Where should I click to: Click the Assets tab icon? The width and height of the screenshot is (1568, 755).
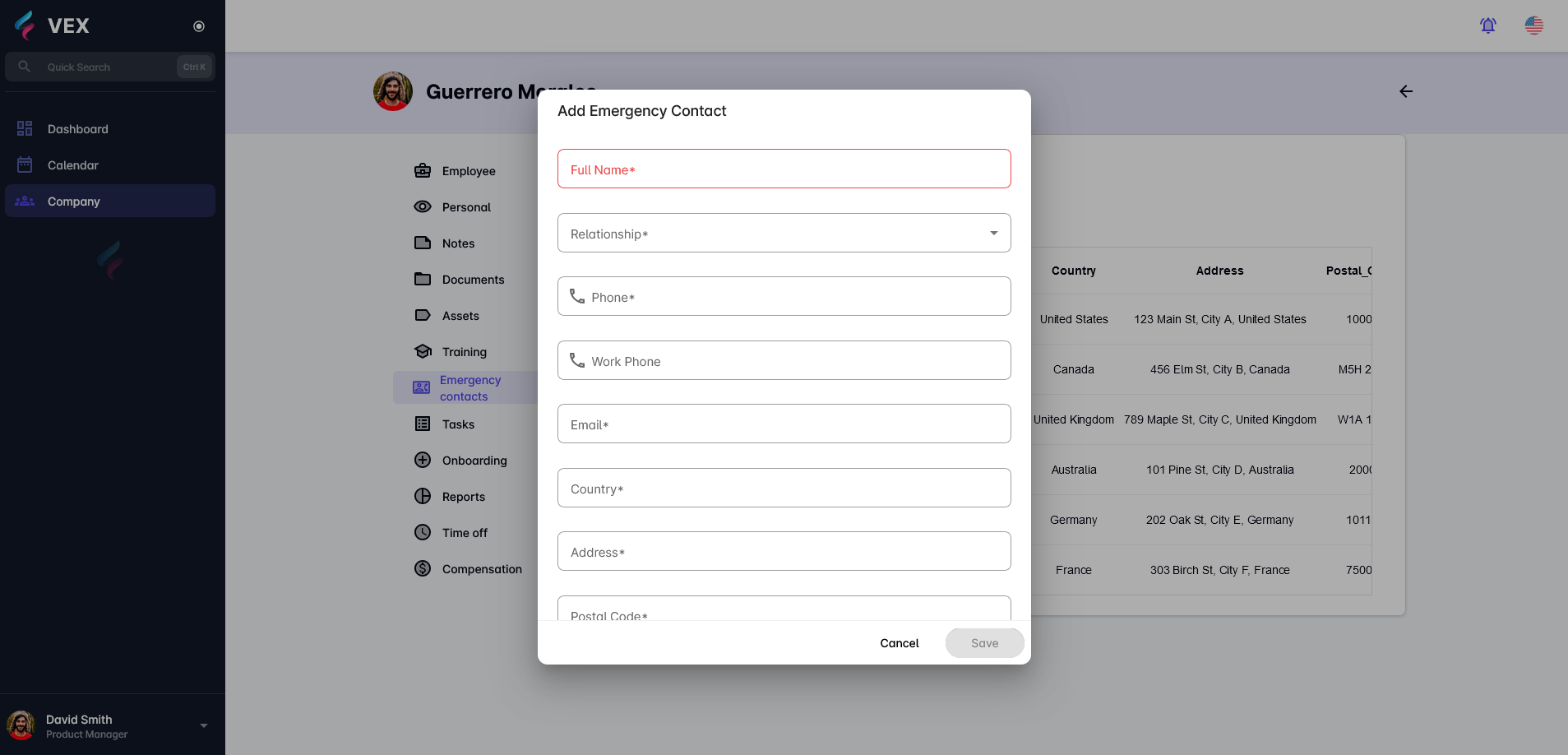[423, 315]
